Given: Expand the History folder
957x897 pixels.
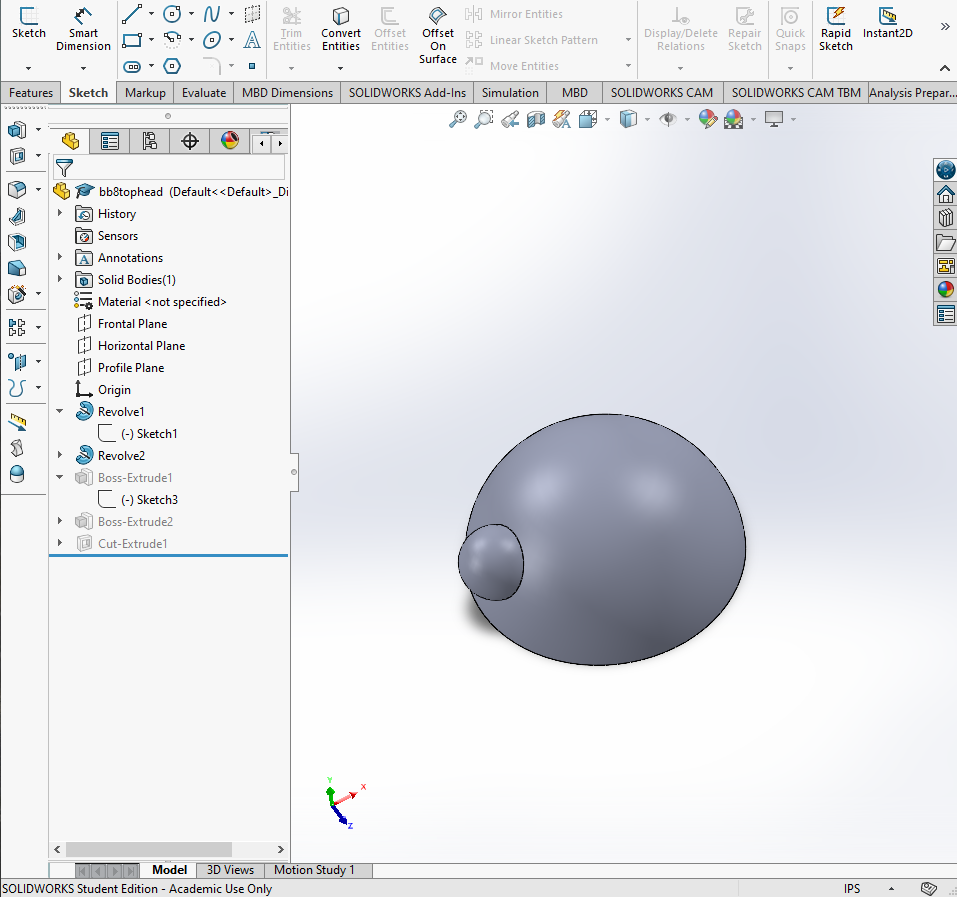Looking at the screenshot, I should coord(60,213).
